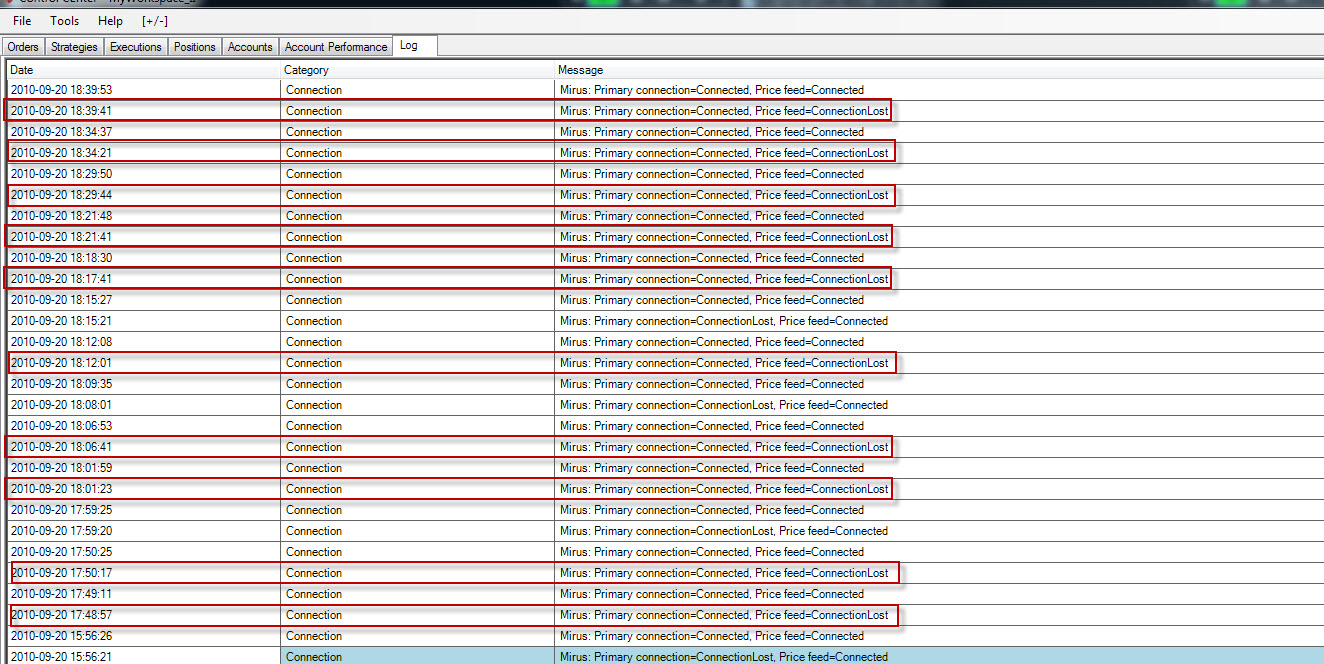Select highlighted log row dated 2010-09-20 15:56:21
This screenshot has height=664, width=1324.
click(665, 656)
